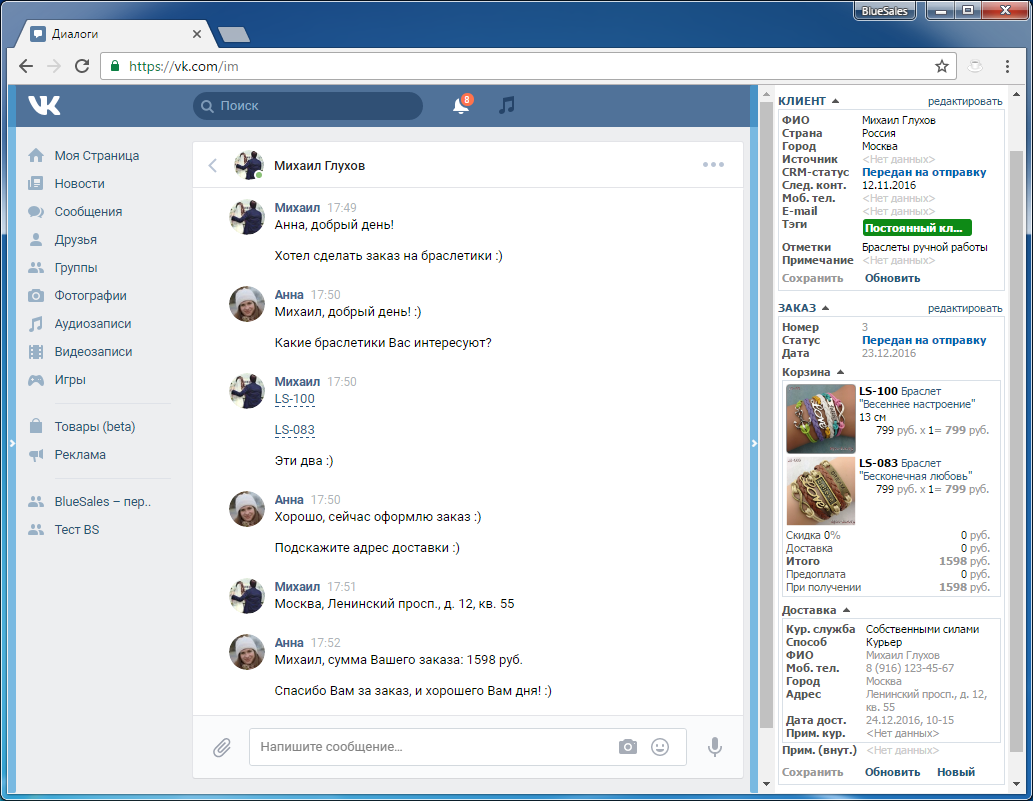
Task: Click the LS-100 link in the chat
Action: point(294,399)
